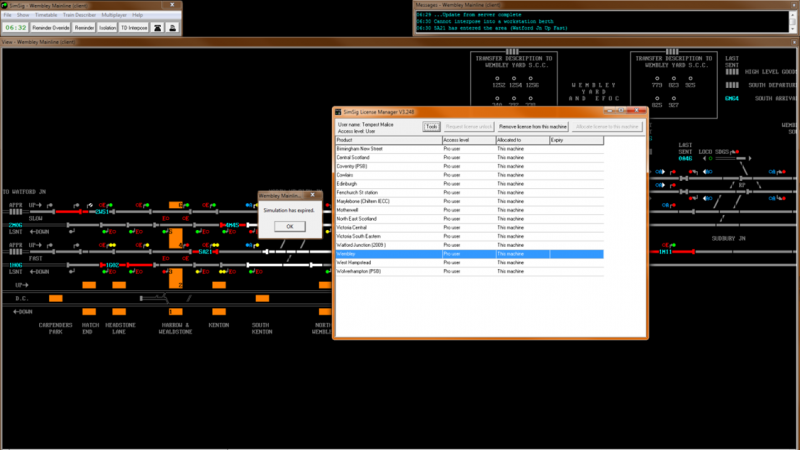Click the 0A46 last sent berth

click(x=685, y=159)
